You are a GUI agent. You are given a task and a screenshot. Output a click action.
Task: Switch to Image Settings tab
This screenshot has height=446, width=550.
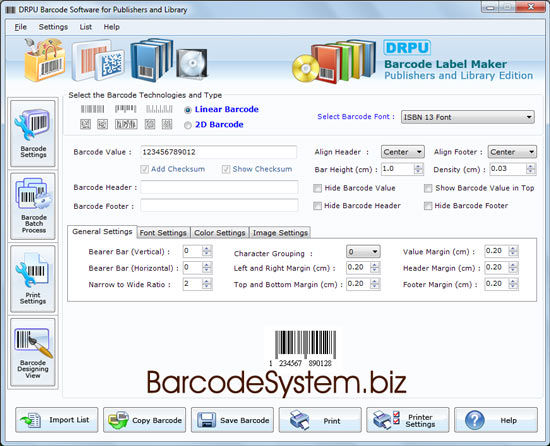point(280,233)
